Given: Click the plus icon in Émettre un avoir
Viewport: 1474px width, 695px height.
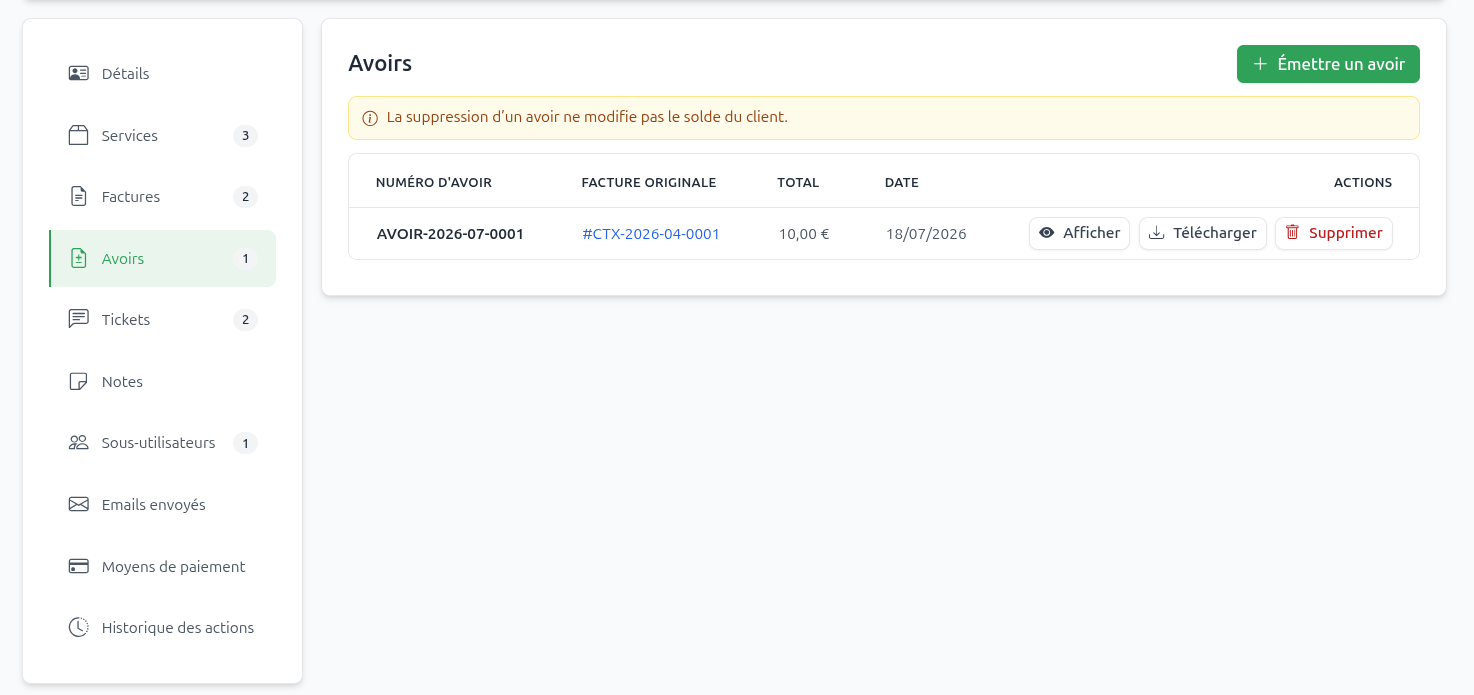Looking at the screenshot, I should (1260, 64).
